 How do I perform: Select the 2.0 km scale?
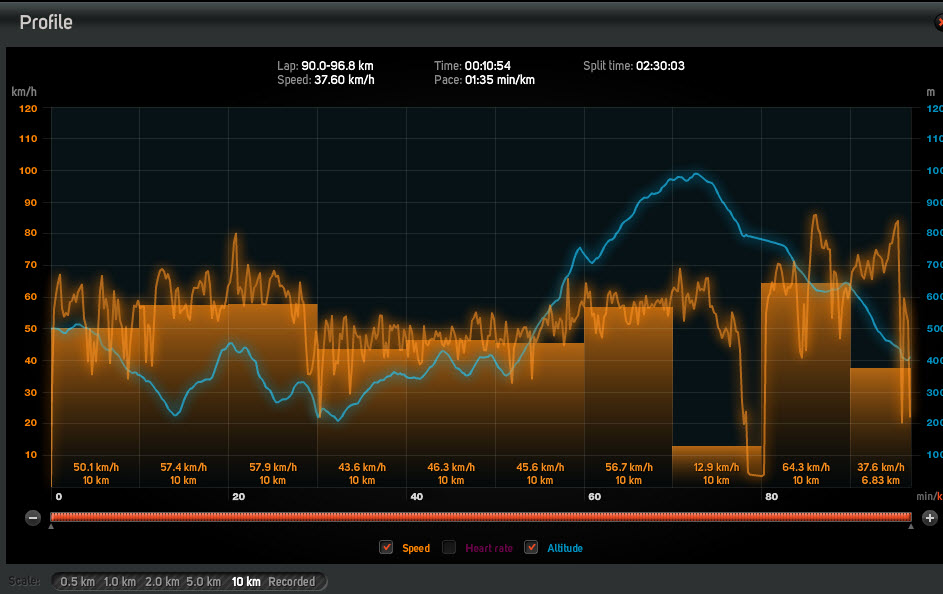(x=162, y=581)
